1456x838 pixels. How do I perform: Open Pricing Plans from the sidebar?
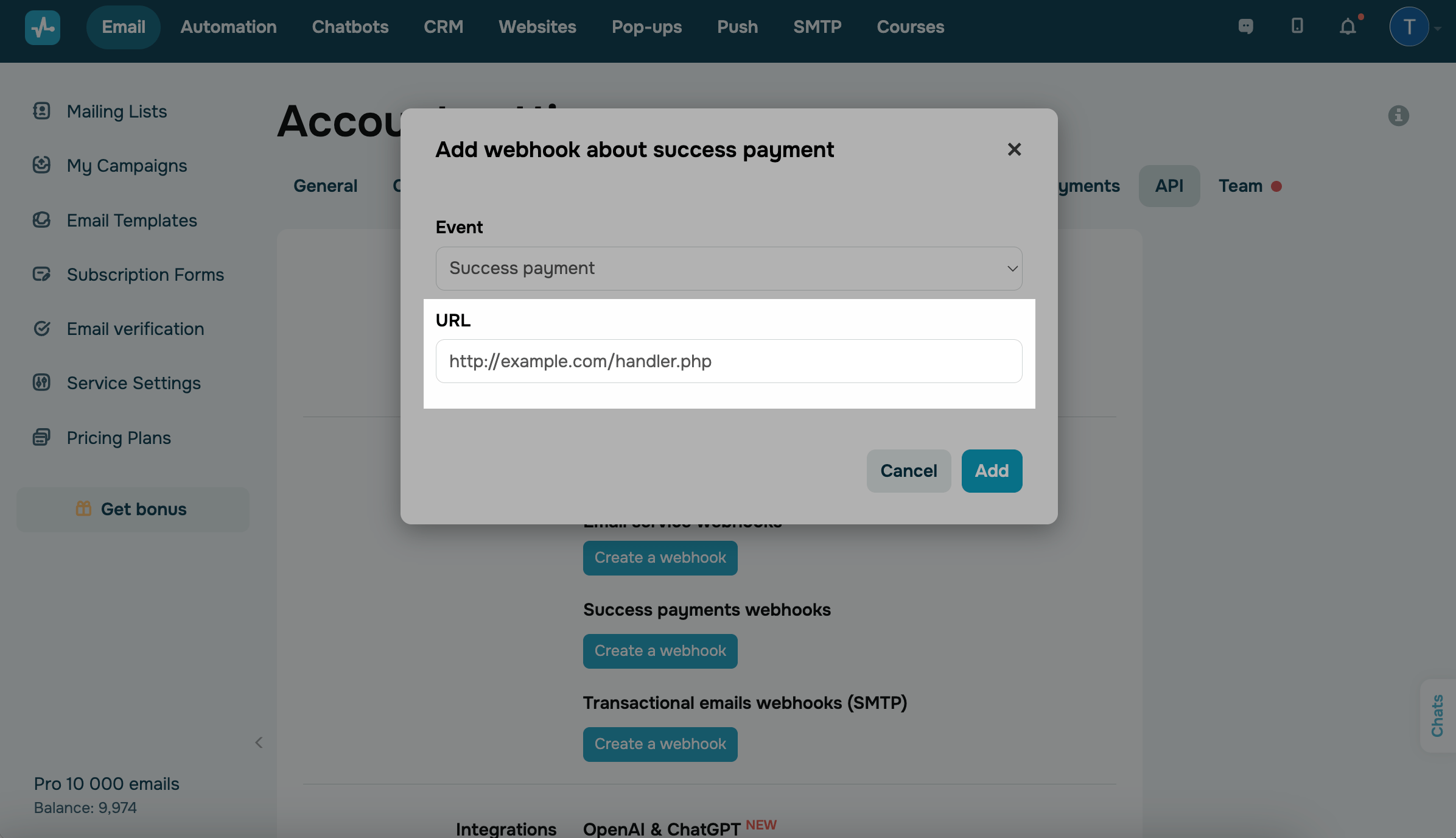point(119,438)
